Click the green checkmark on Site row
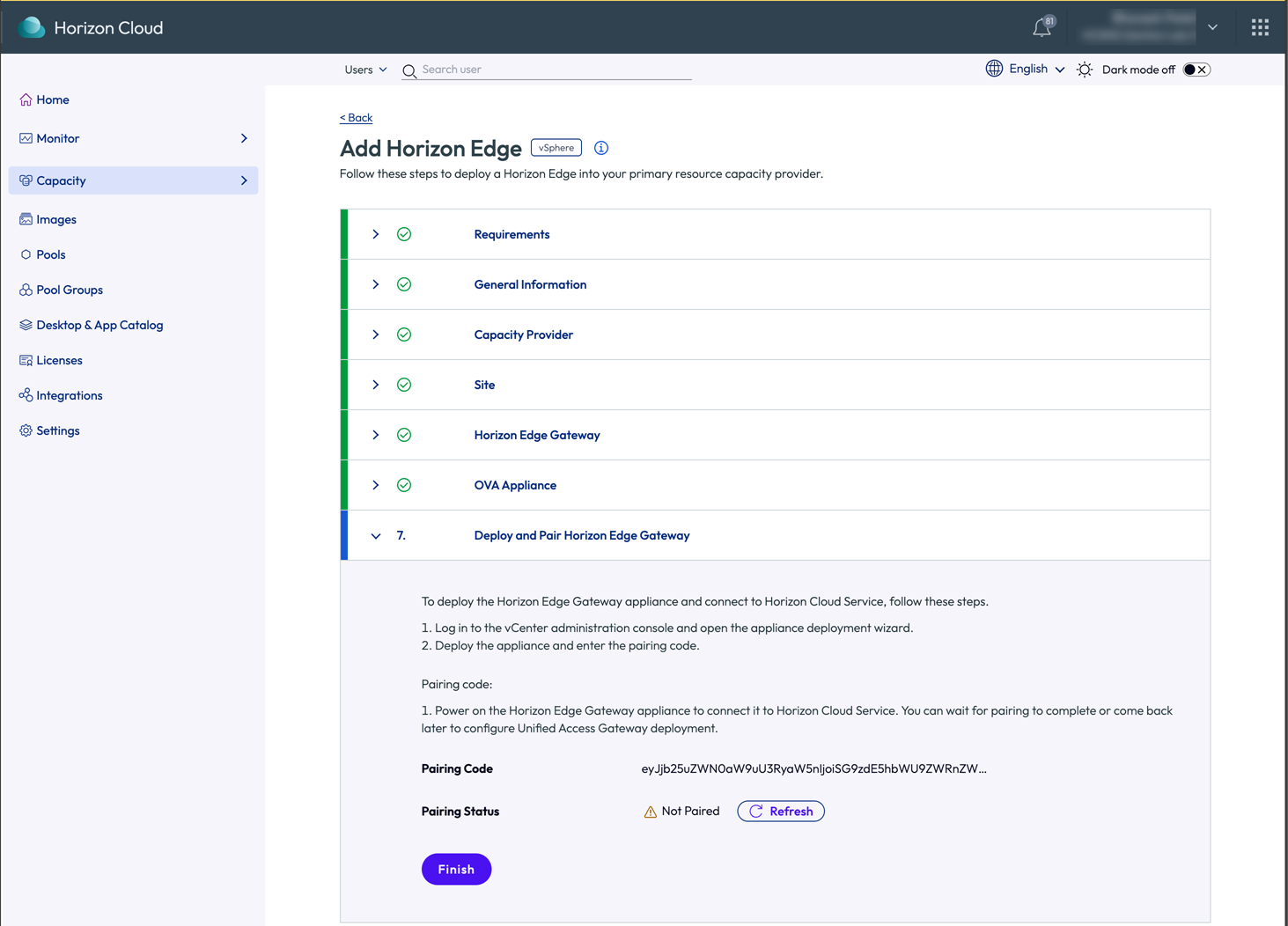This screenshot has width=1288, height=926. point(404,385)
